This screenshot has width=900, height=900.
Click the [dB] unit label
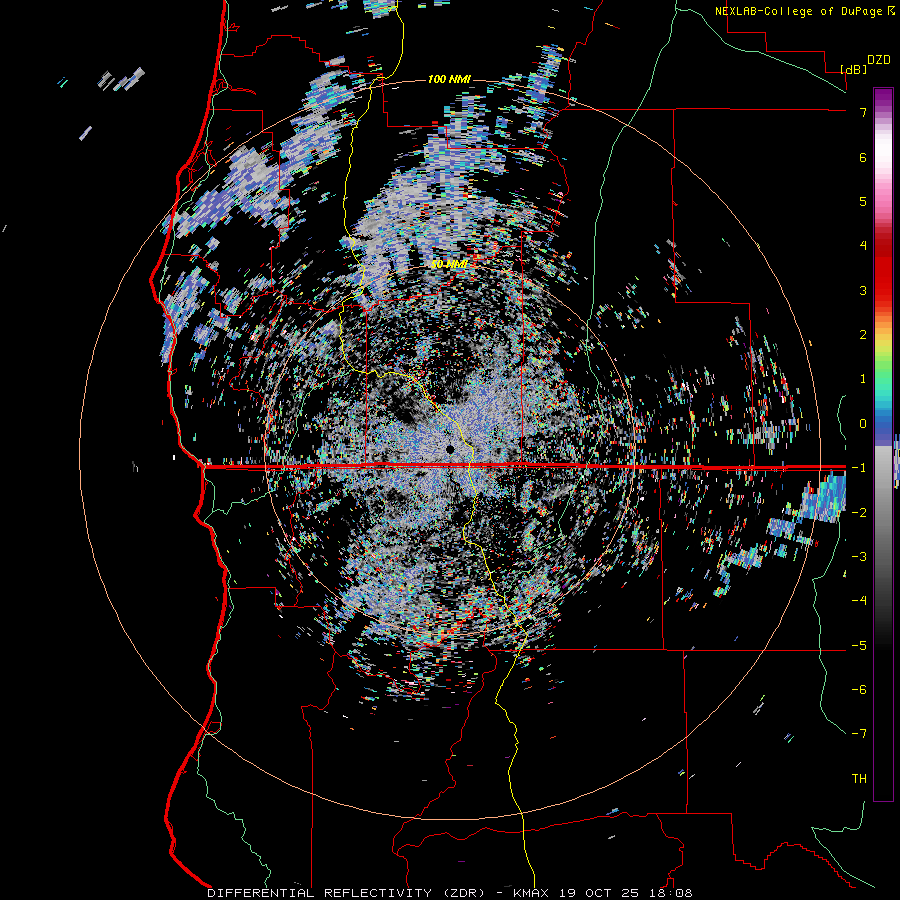pos(854,69)
